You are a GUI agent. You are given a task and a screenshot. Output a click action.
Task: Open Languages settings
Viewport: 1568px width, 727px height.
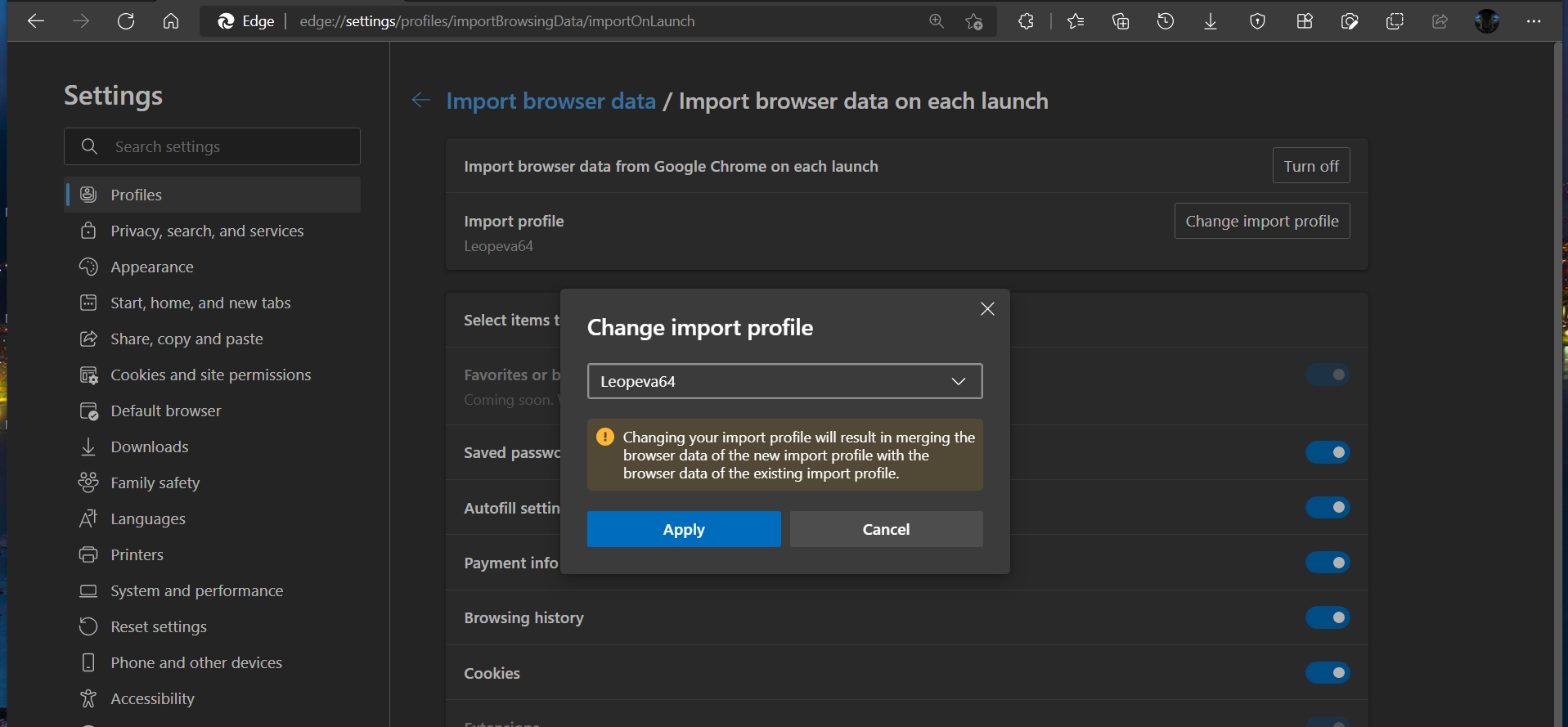(213, 518)
